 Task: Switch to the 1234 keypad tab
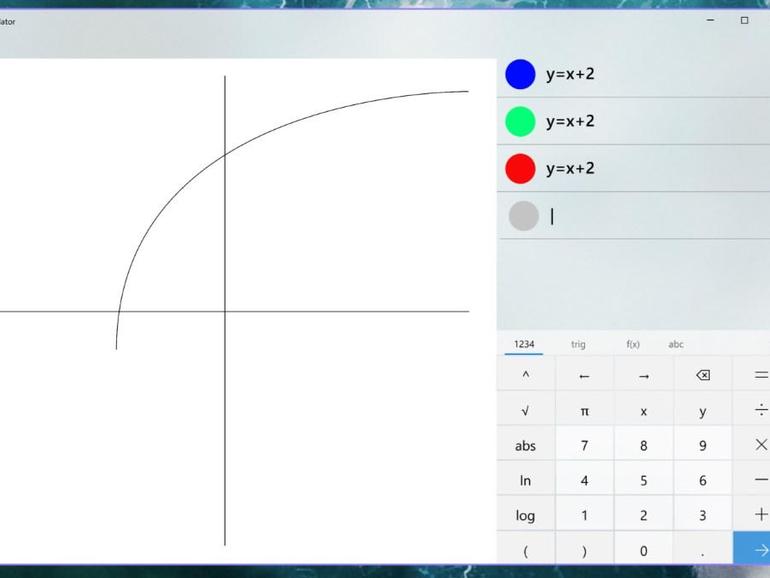point(524,344)
